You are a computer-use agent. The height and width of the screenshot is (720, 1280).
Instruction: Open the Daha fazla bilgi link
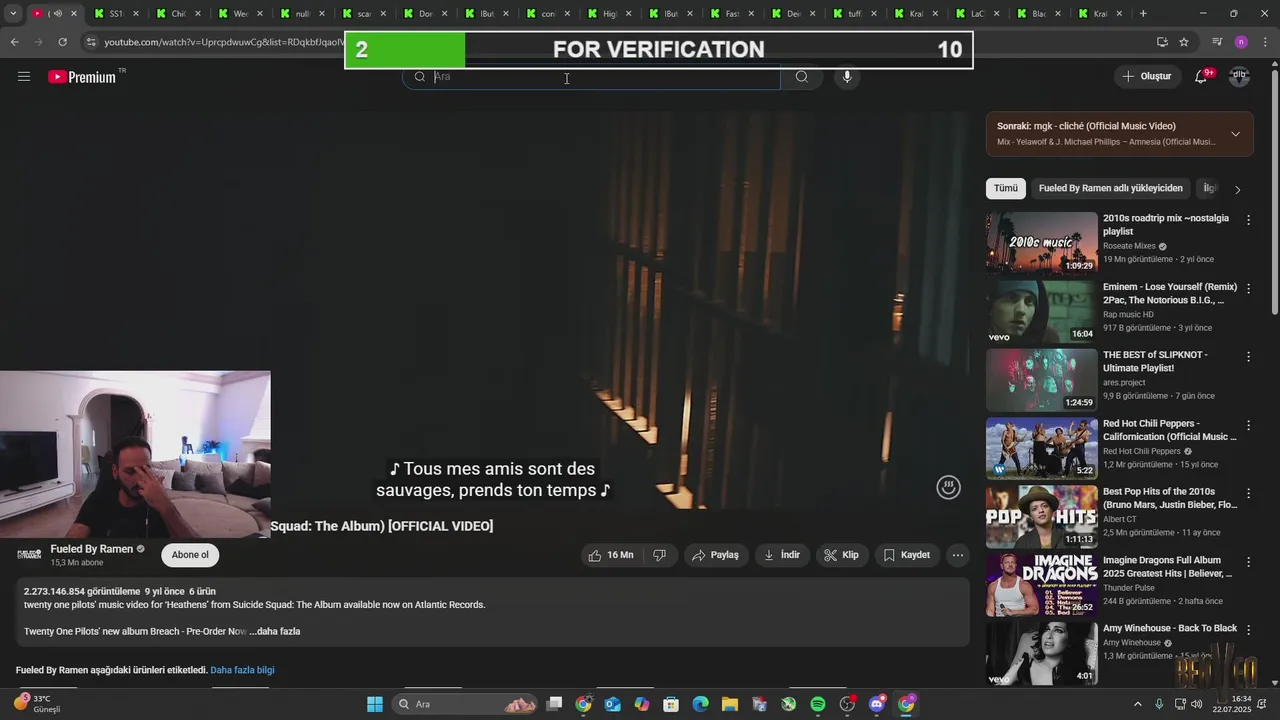pyautogui.click(x=242, y=670)
